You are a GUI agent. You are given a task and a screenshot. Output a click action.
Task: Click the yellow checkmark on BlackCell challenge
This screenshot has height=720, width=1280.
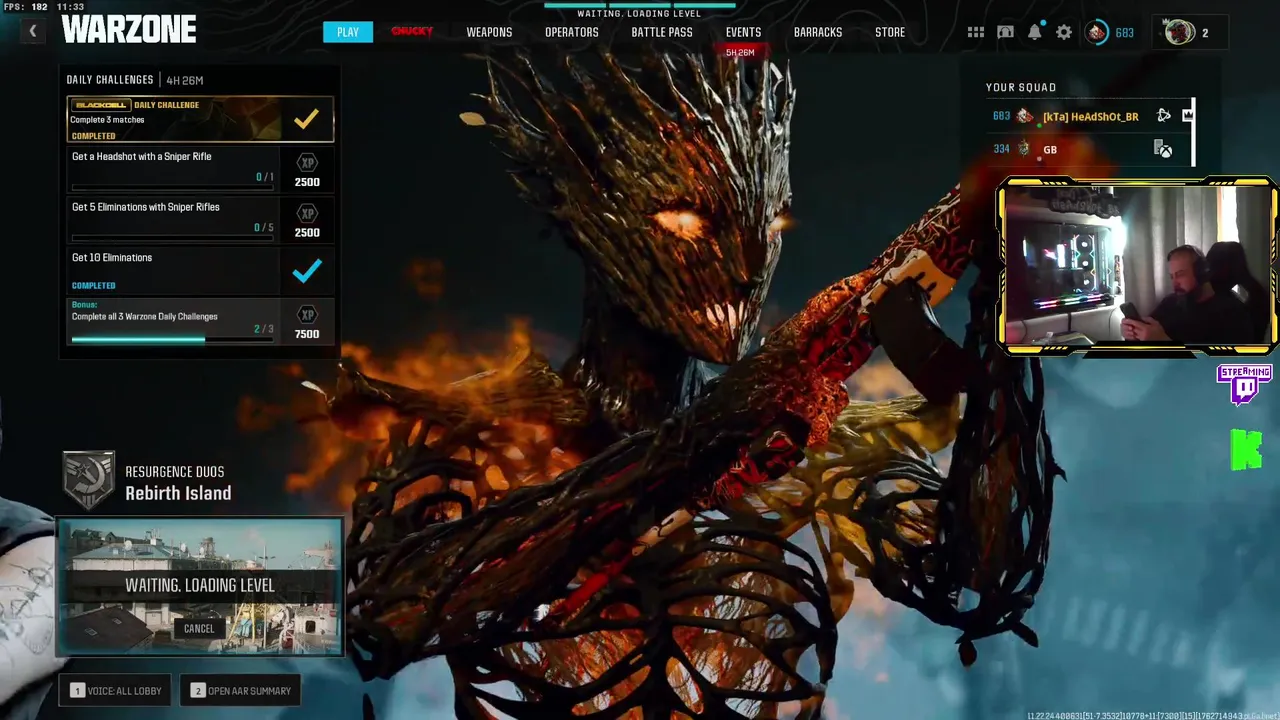click(306, 119)
